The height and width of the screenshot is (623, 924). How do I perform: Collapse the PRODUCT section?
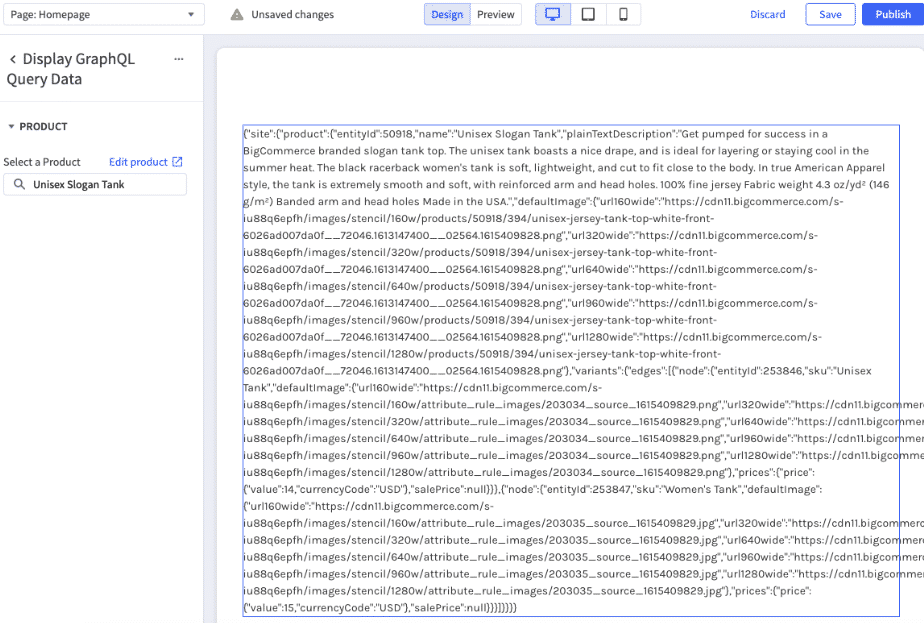pos(12,127)
